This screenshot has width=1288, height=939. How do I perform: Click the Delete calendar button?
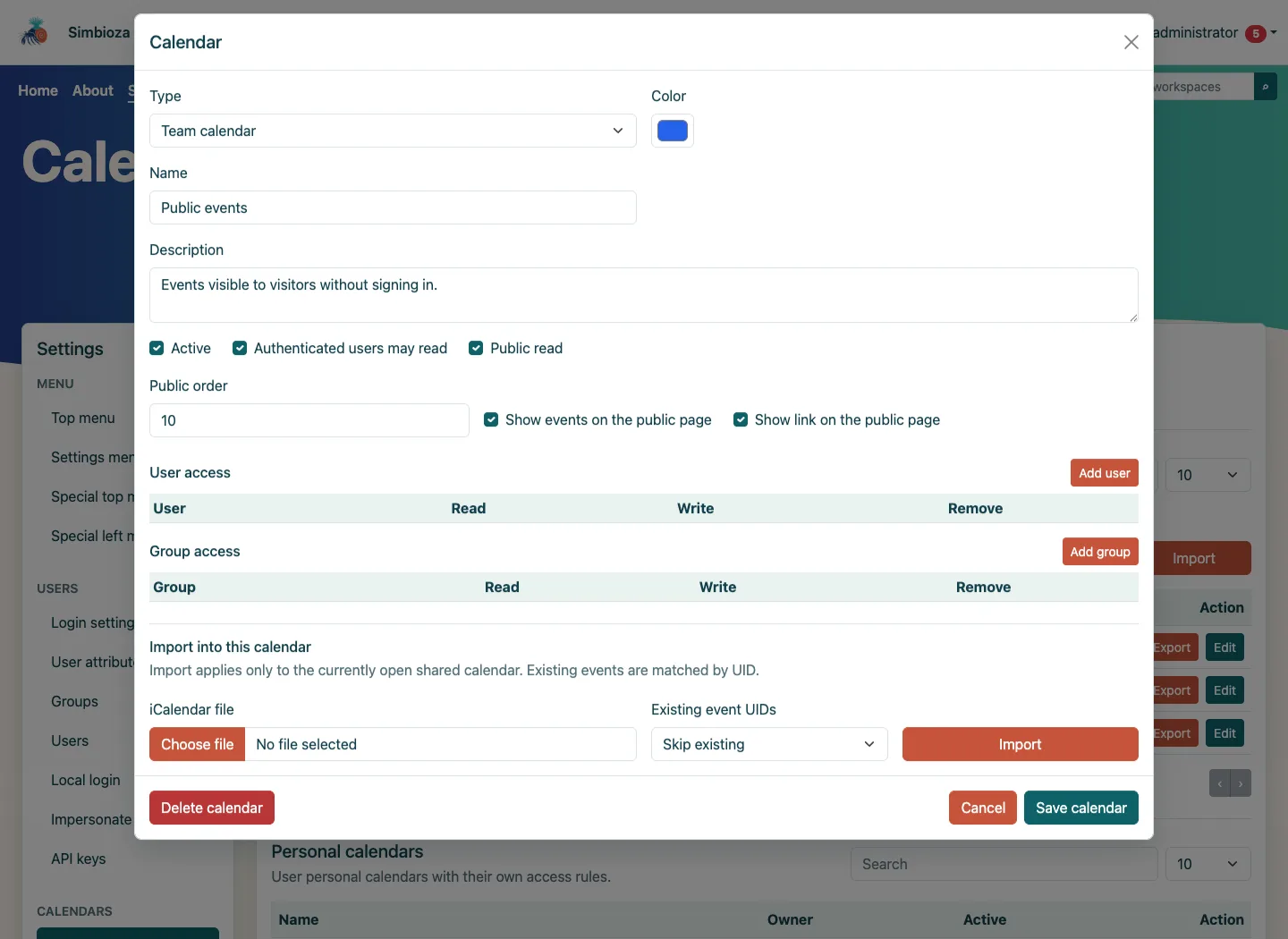tap(212, 808)
